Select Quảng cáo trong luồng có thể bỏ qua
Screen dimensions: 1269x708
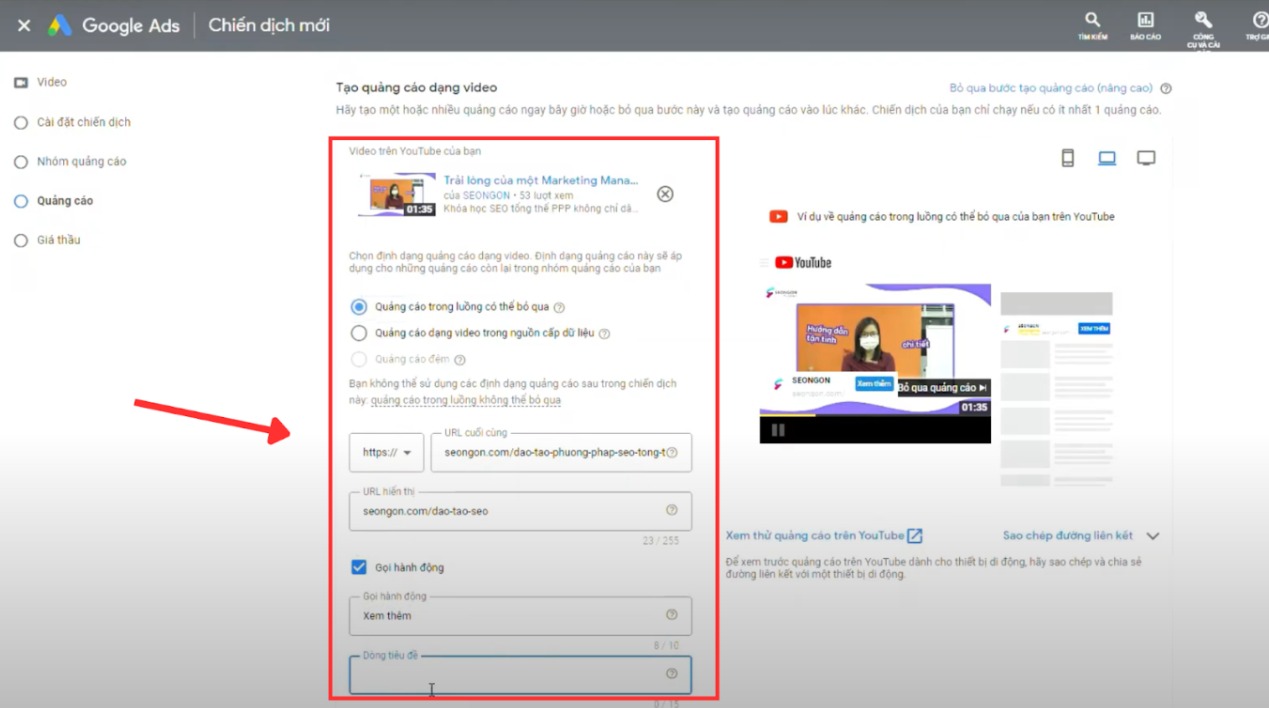pyautogui.click(x=358, y=307)
